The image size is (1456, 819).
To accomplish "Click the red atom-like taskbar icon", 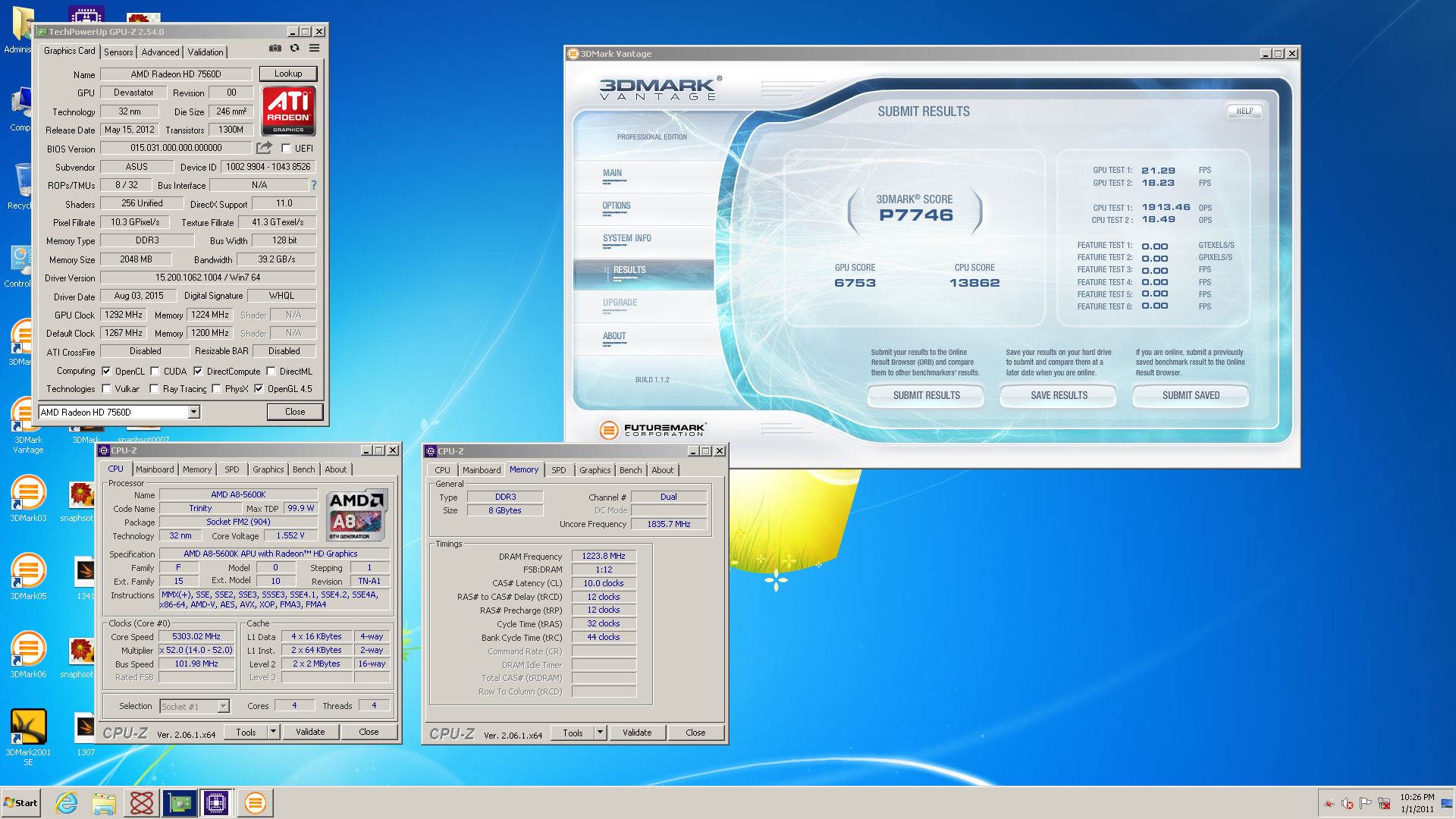I will pyautogui.click(x=142, y=803).
